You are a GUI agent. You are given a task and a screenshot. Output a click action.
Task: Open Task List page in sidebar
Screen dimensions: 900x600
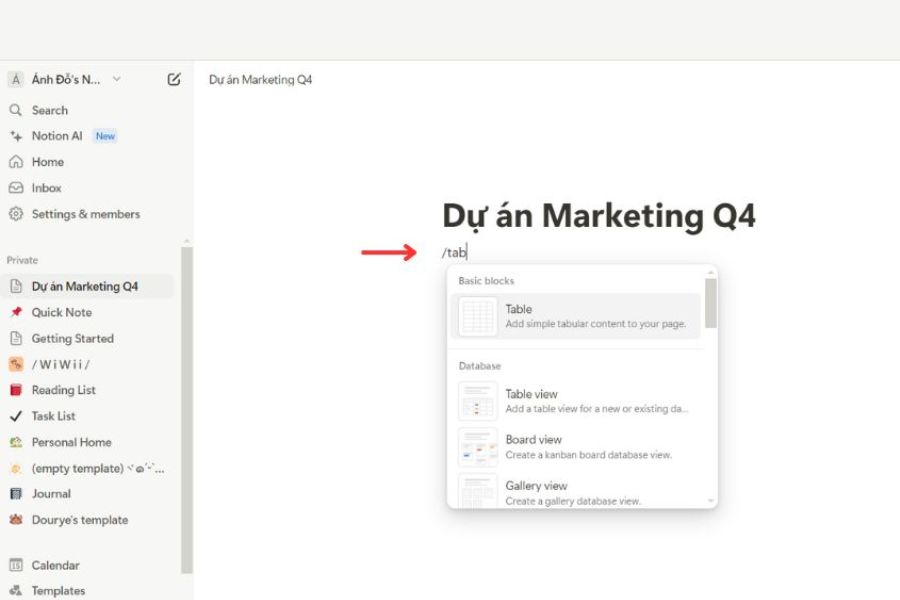(53, 416)
